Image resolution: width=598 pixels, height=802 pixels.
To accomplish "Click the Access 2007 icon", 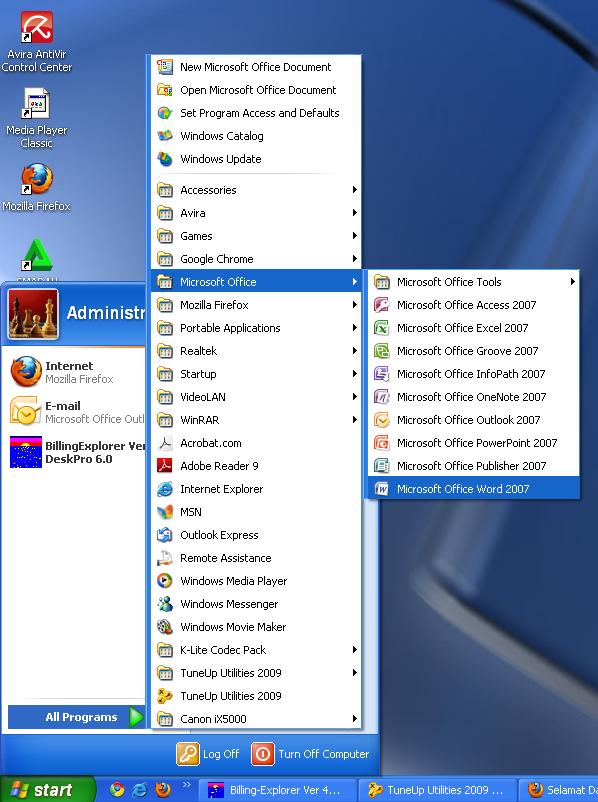I will 382,305.
